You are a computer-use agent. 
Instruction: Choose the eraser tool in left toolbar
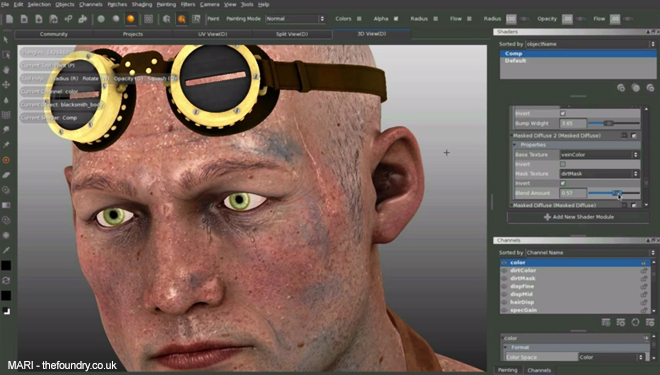[6, 175]
